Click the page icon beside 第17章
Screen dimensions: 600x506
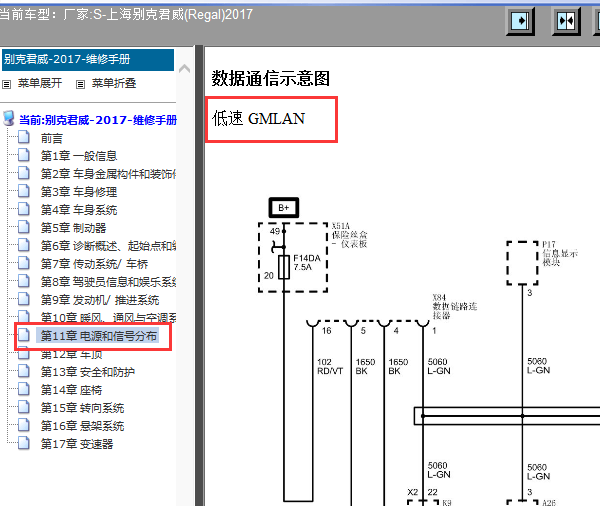pos(24,443)
